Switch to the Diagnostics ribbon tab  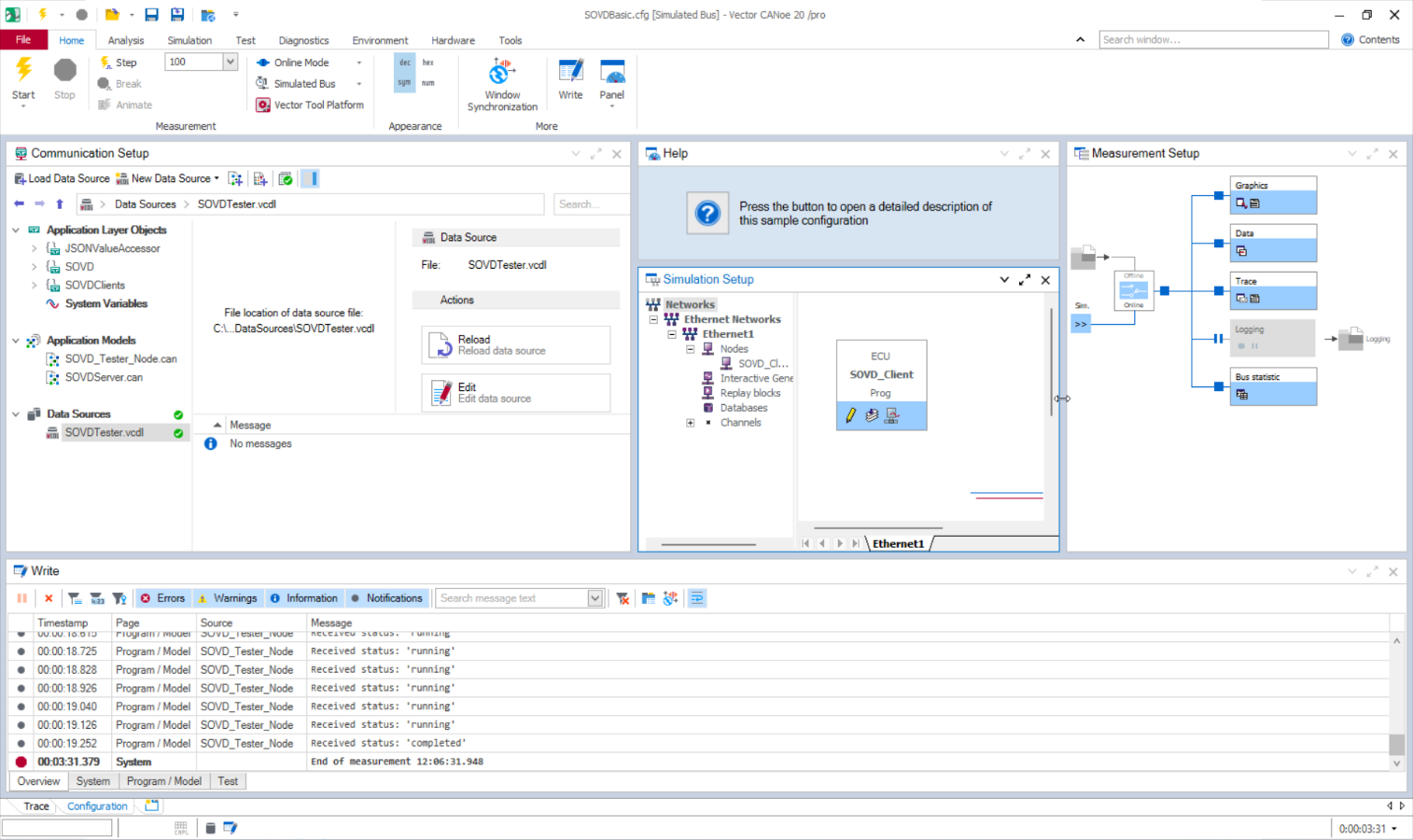303,40
